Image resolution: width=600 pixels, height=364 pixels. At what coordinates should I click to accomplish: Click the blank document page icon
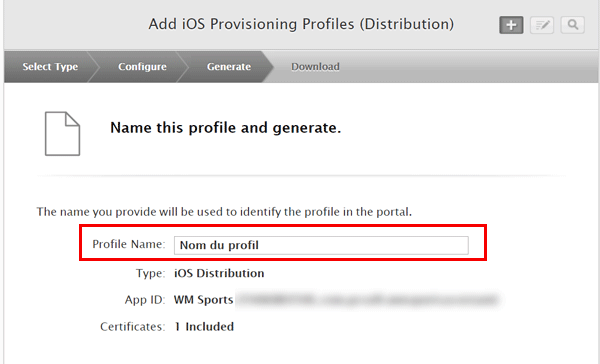[62, 134]
